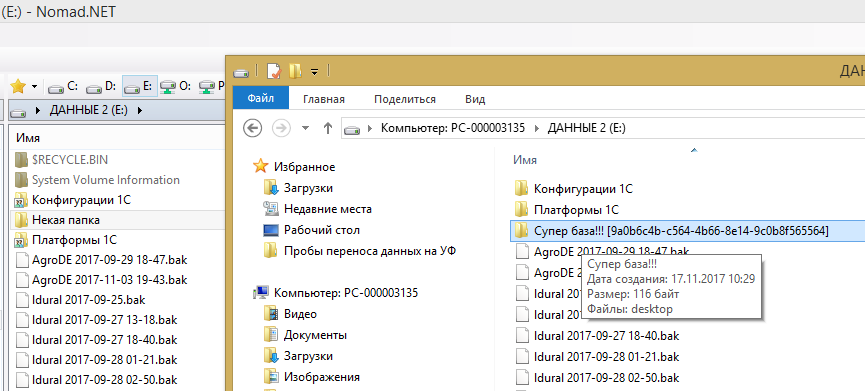
Task: Click Компьютер: PC-000003135 in Explorer address bar
Action: (x=453, y=128)
